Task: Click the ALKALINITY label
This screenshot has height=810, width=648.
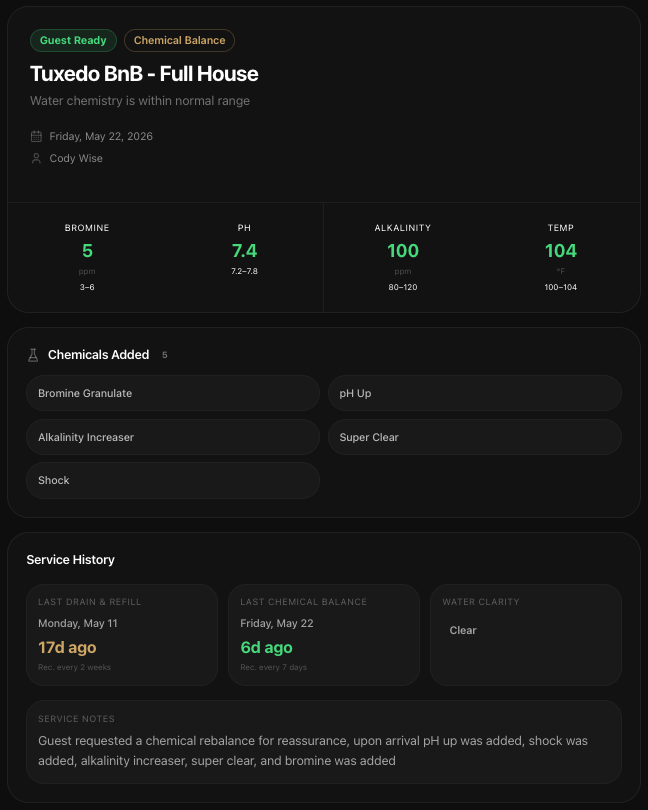Action: coord(403,228)
